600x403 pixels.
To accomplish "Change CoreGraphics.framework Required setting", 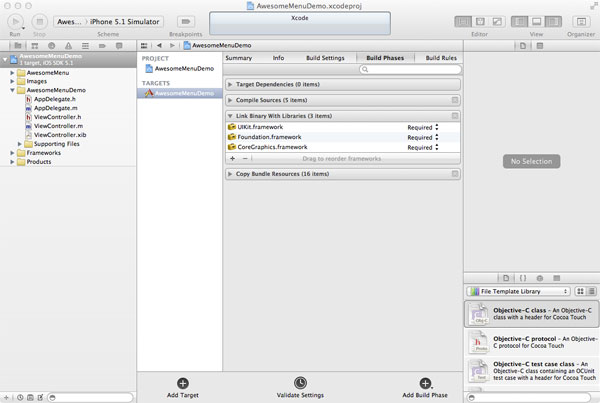I will [423, 147].
